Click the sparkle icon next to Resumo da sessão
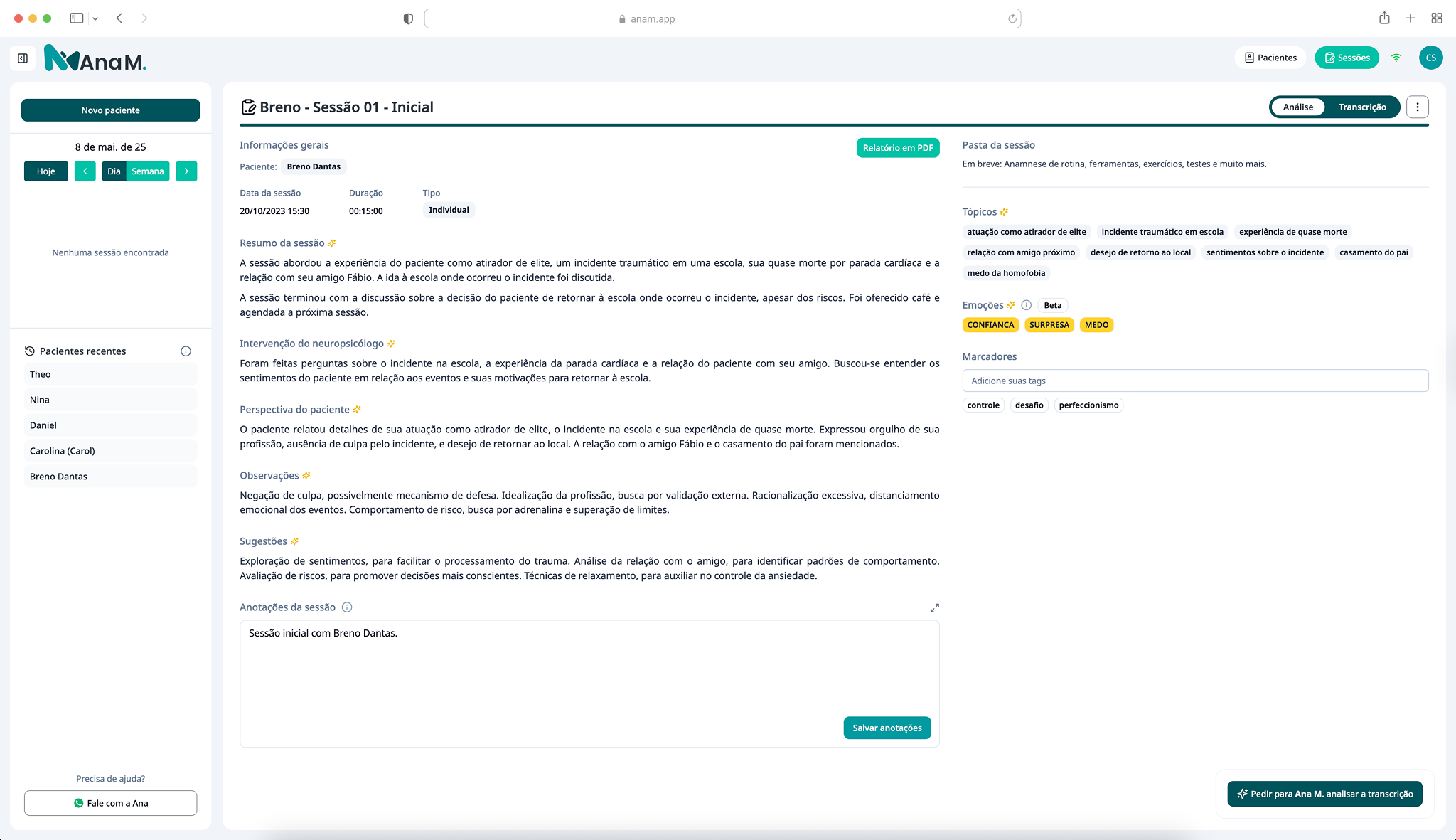This screenshot has height=840, width=1456. [332, 243]
